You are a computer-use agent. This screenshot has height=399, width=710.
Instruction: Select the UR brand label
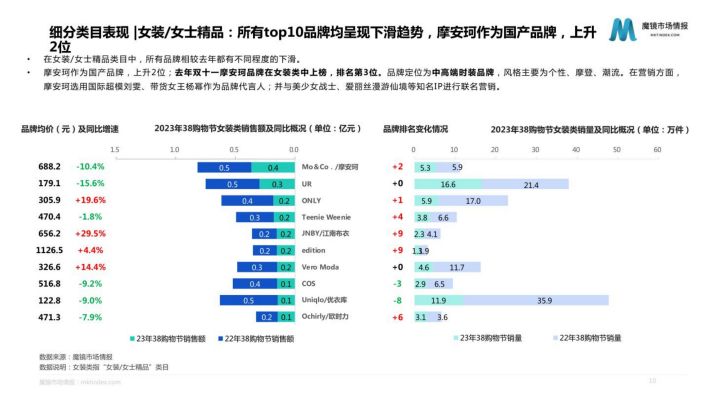(307, 184)
